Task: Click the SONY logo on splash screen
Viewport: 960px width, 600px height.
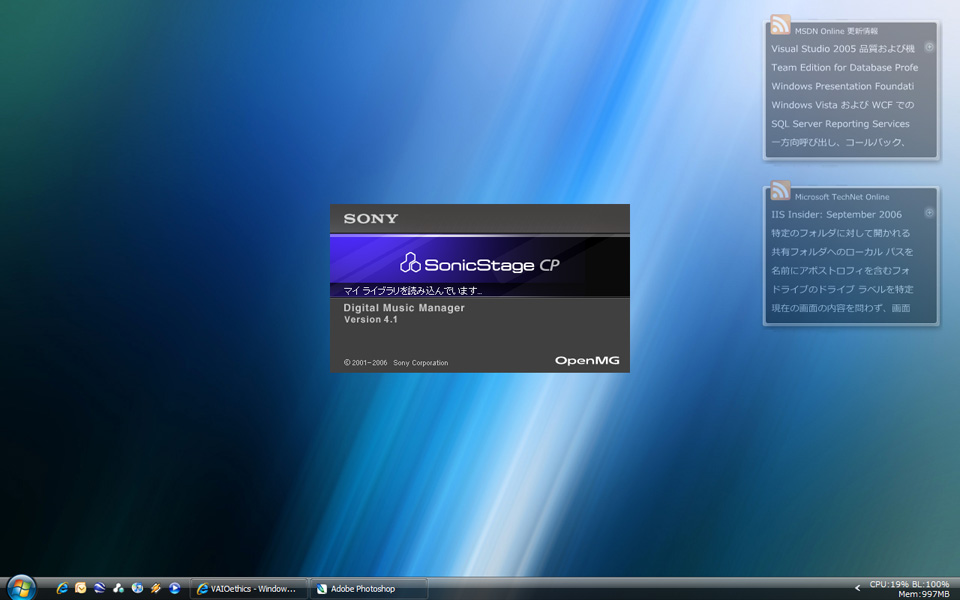Action: point(371,219)
